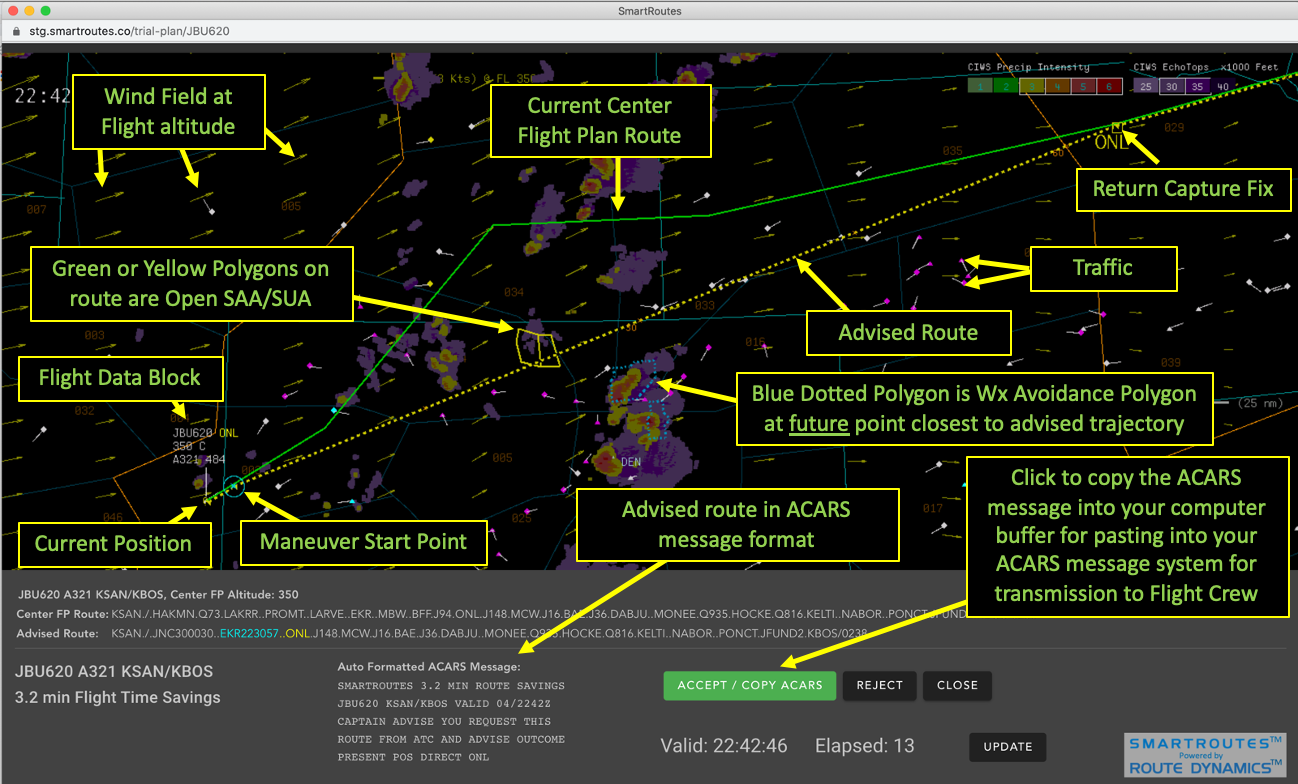Screen dimensions: 1298x784
Task: Click large "JBU620 A321 KSAN/KBOS" heading above savings
Action: pos(114,671)
